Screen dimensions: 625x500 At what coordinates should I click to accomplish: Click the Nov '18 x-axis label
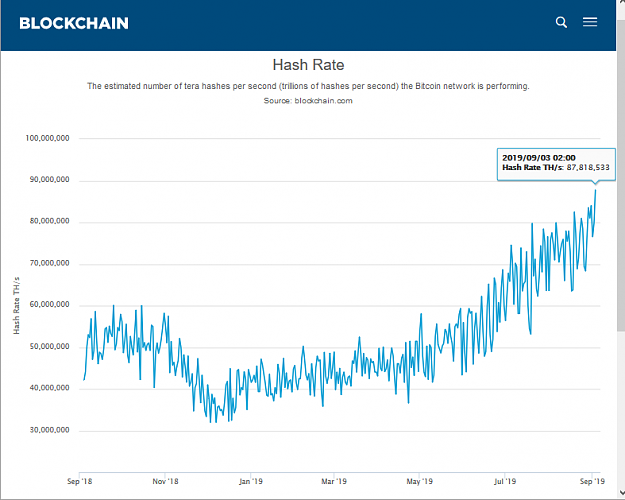tap(165, 481)
